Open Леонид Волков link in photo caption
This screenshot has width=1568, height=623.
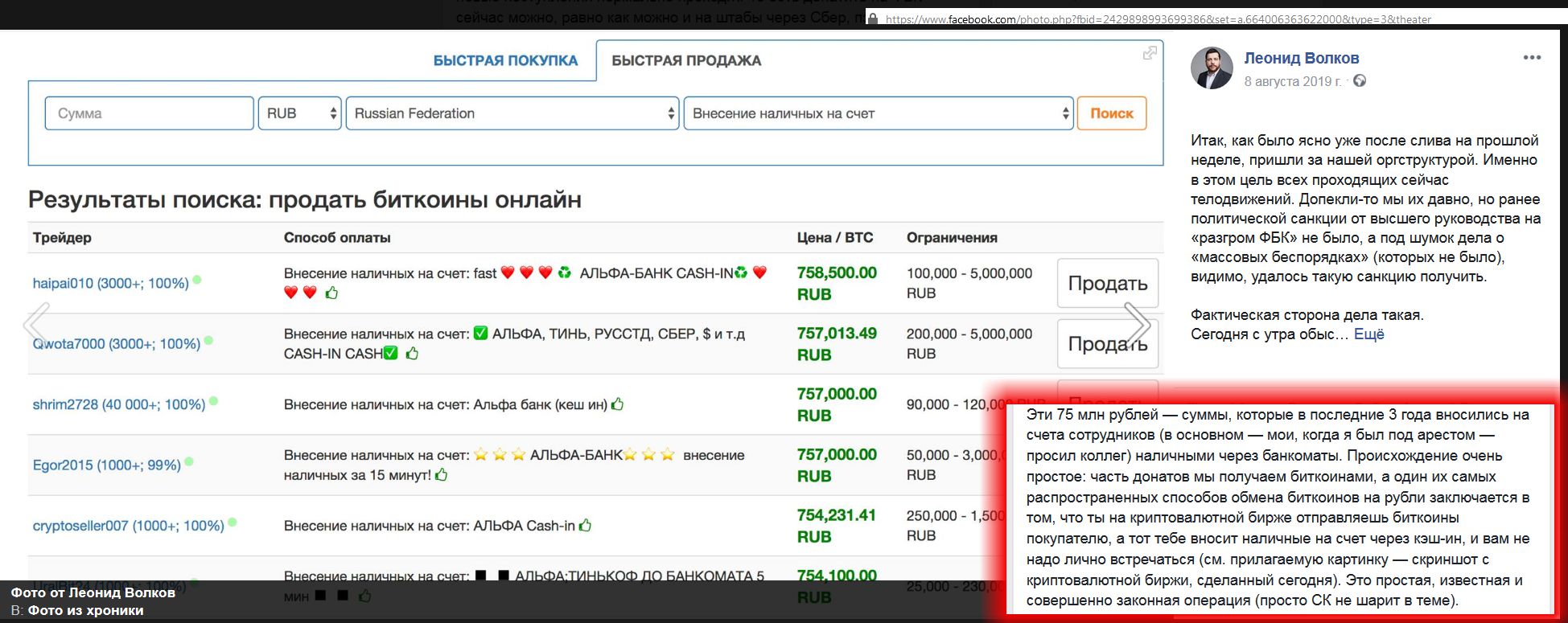pyautogui.click(x=121, y=592)
